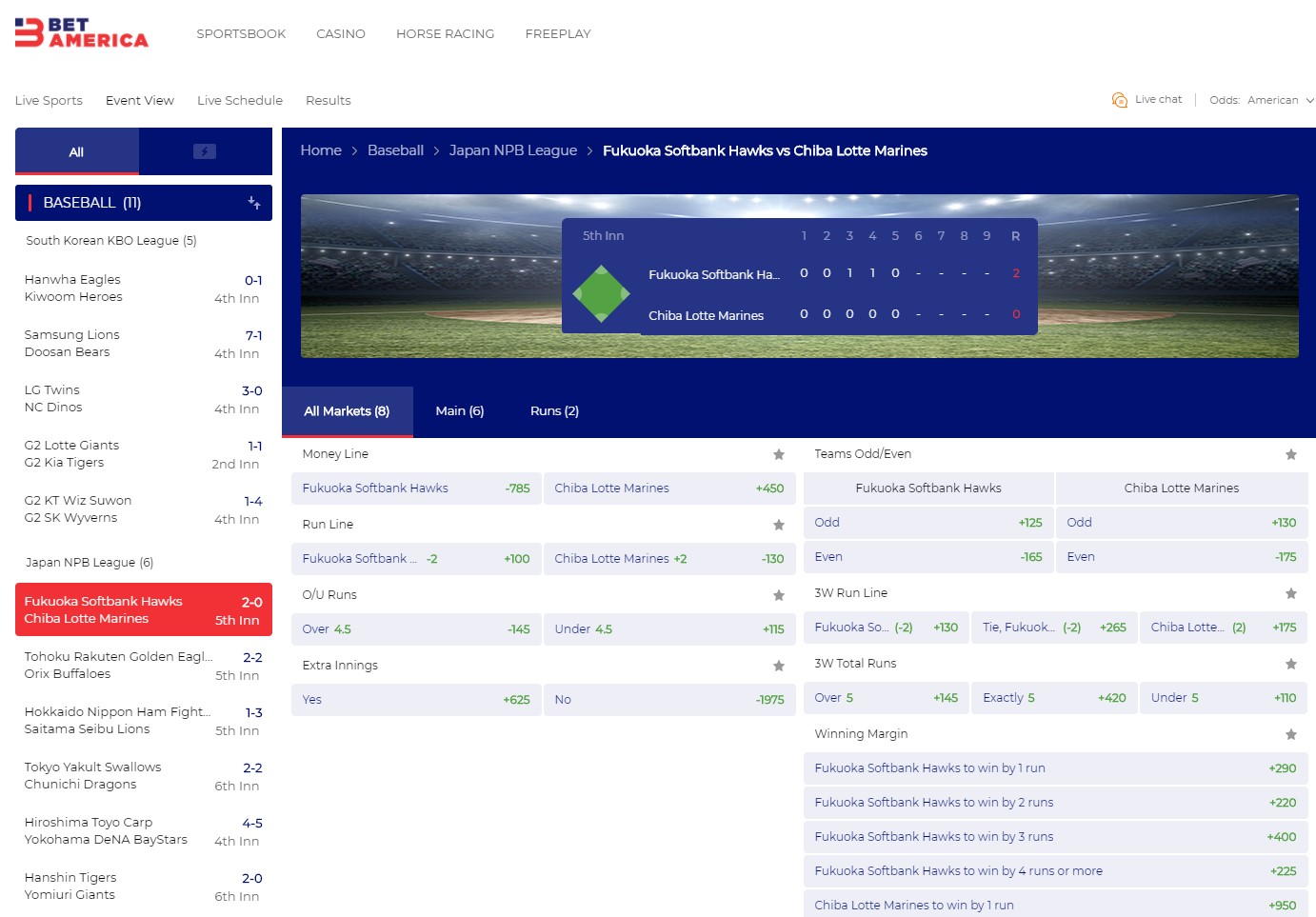1316x917 pixels.
Task: Bet No on Extra Innings -1975
Action: click(x=669, y=700)
